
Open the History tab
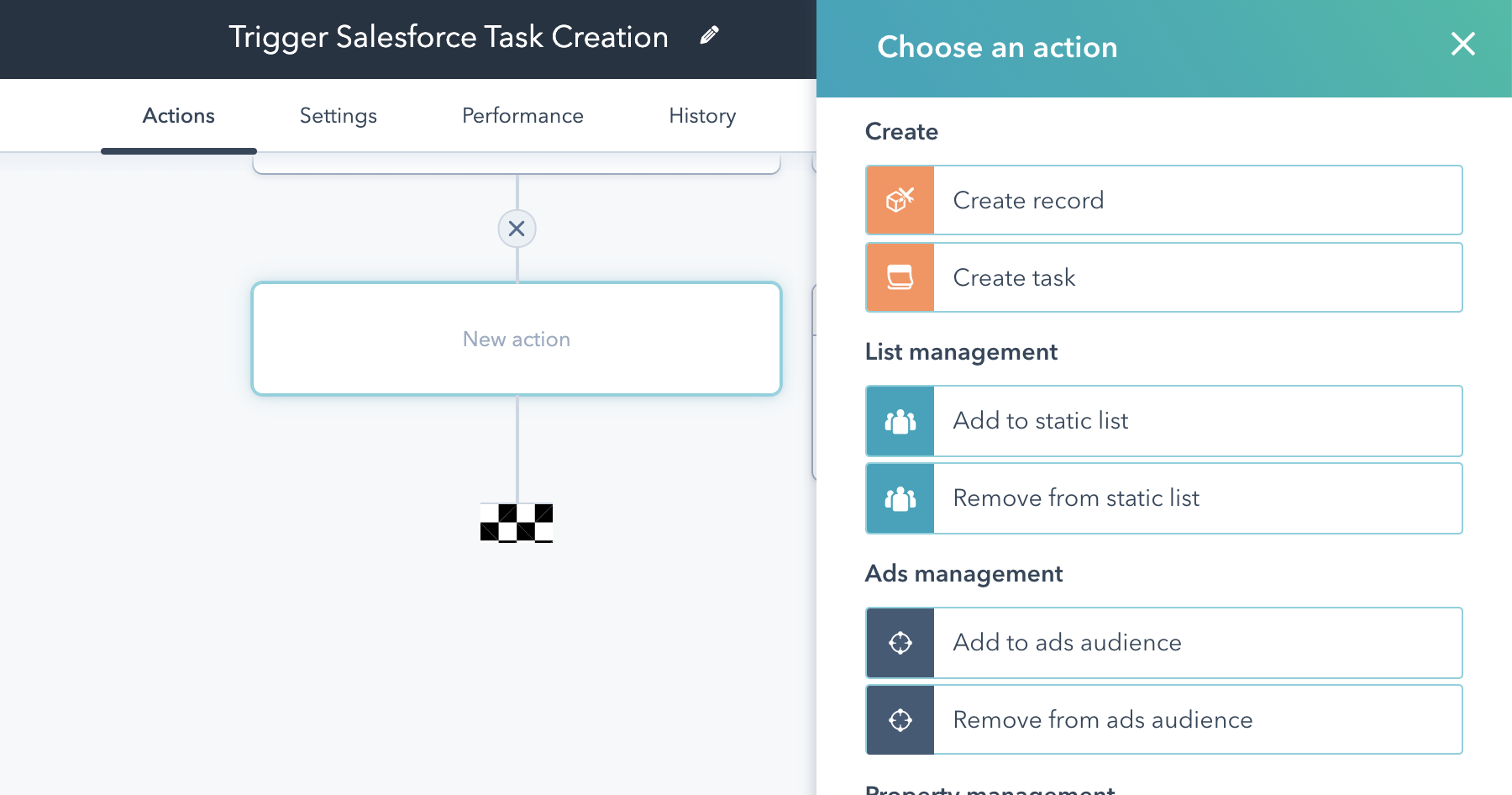pos(701,115)
